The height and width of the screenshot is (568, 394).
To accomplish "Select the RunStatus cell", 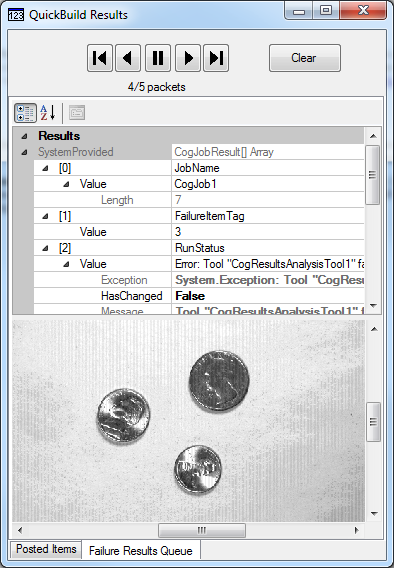I will click(268, 248).
